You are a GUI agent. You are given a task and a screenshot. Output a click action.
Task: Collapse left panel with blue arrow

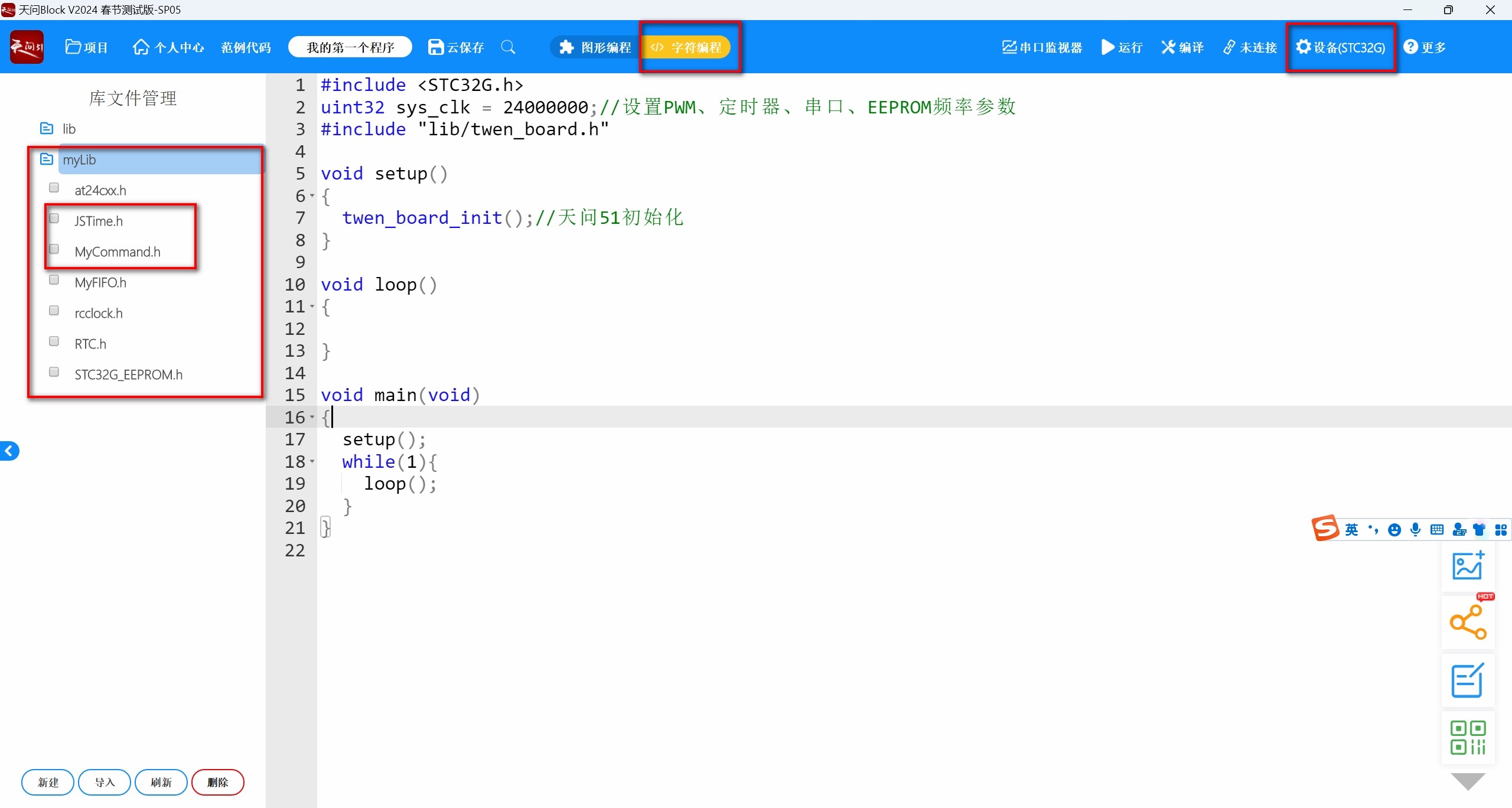(9, 451)
